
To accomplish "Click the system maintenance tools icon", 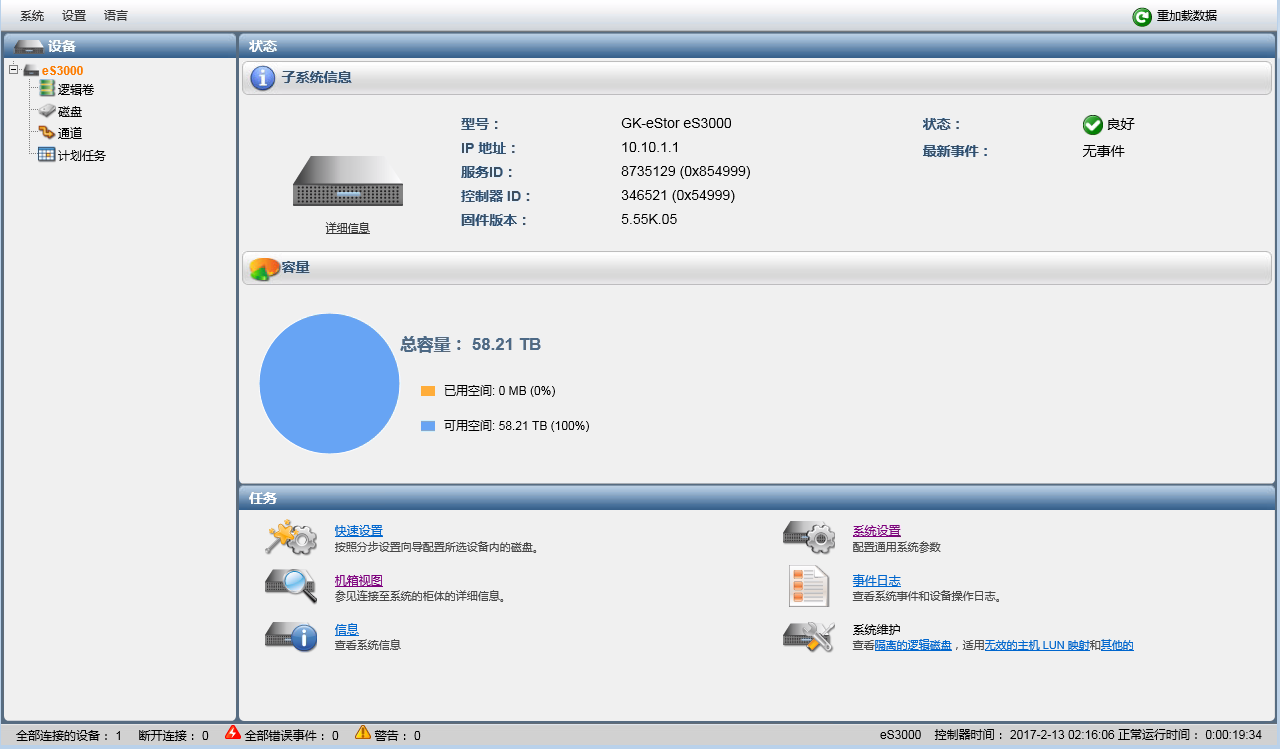I will pos(808,637).
